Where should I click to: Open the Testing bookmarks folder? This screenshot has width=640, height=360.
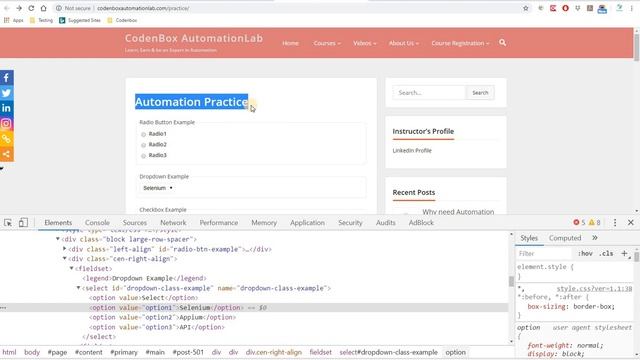click(41, 20)
